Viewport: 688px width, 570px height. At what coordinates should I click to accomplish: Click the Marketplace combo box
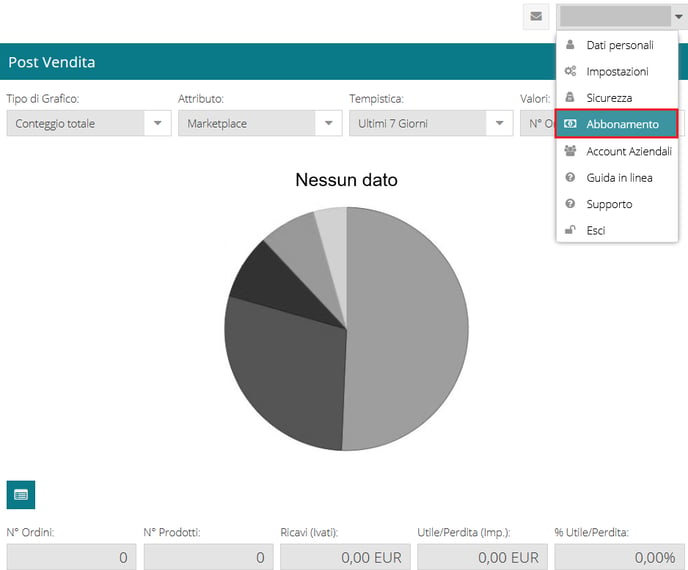tap(260, 123)
